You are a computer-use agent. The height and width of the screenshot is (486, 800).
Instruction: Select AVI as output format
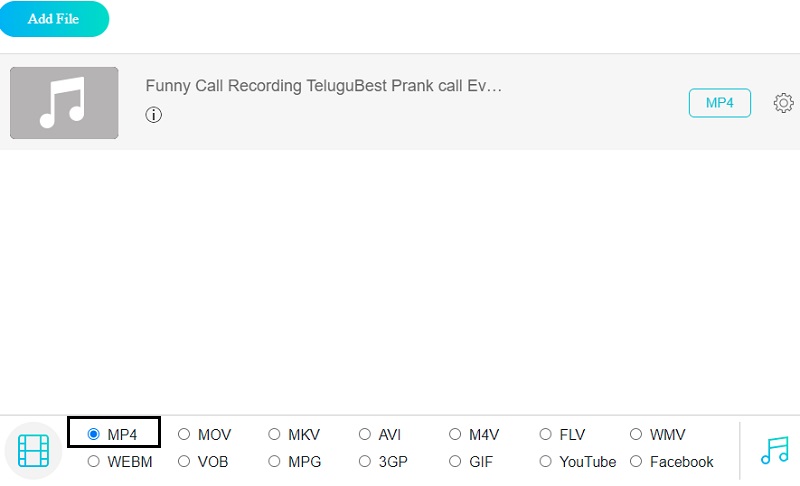(x=365, y=434)
